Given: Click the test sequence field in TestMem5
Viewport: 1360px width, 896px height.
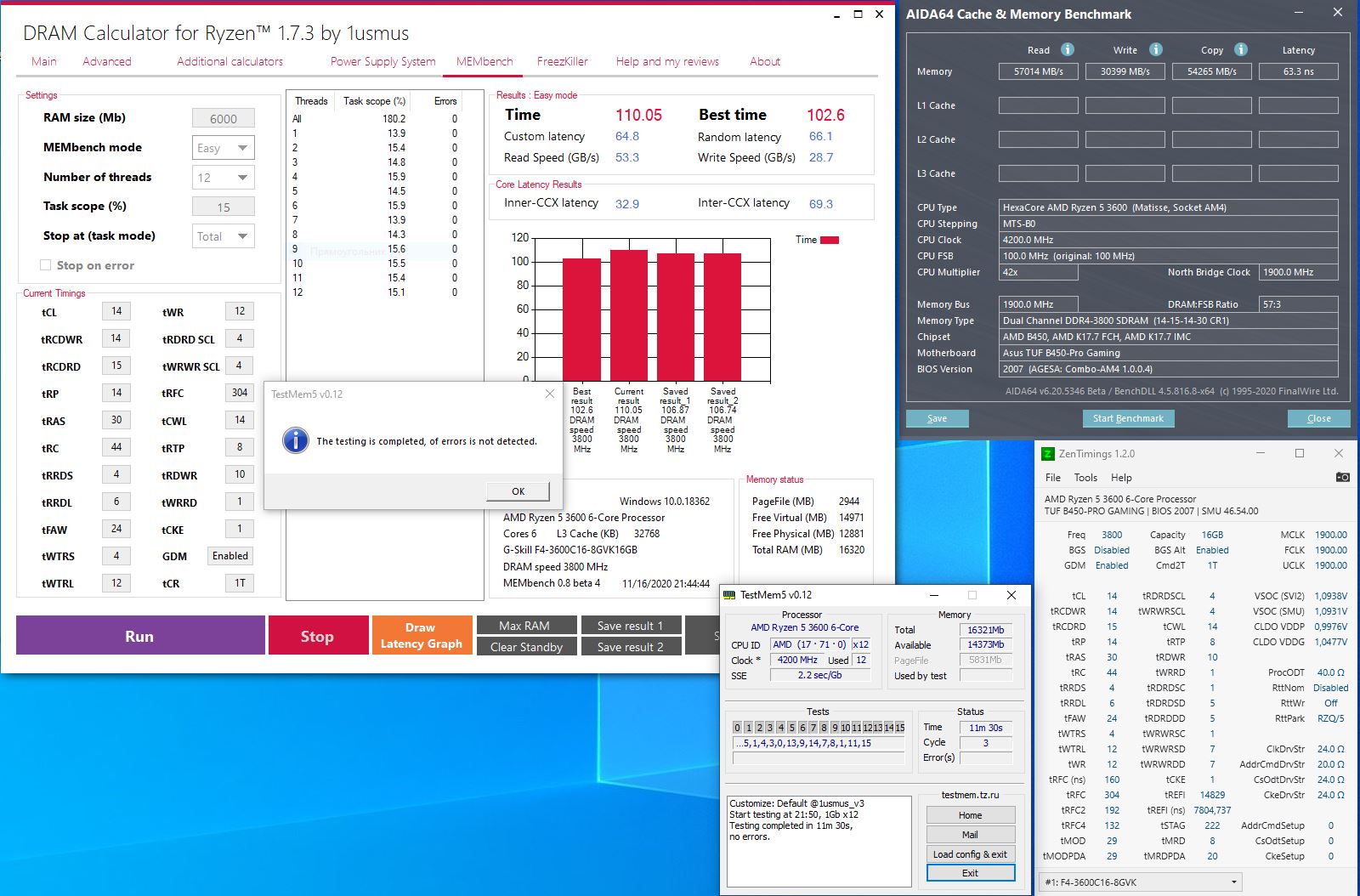Looking at the screenshot, I should pos(819,743).
